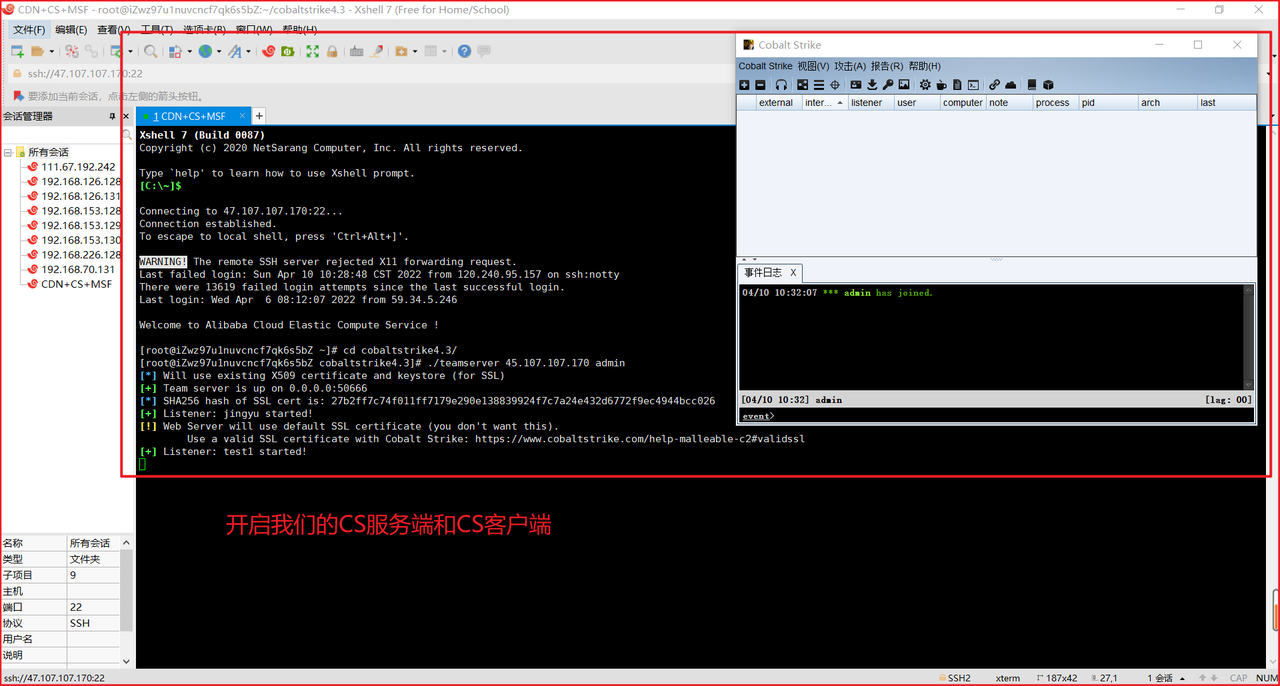1280x686 pixels.
Task: Toggle full screen mode icon in Xshell
Action: pyautogui.click(x=312, y=51)
